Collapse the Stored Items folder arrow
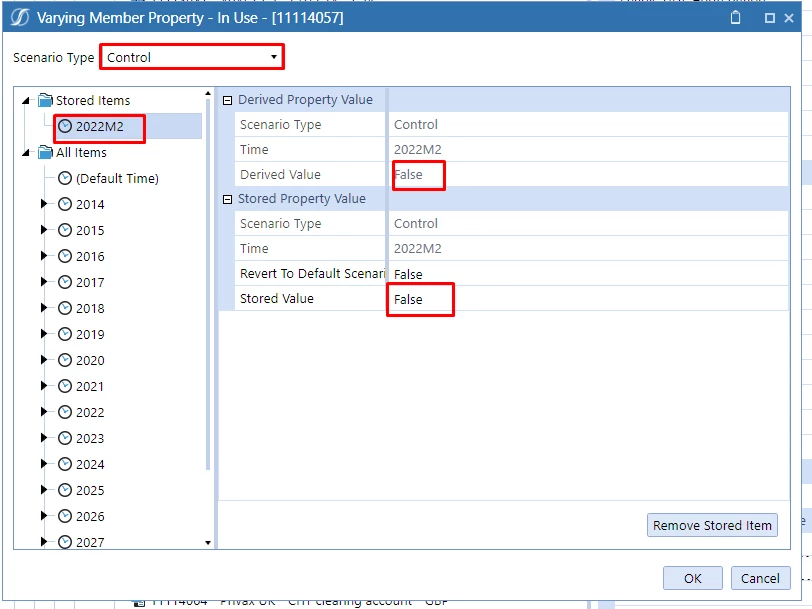The width and height of the screenshot is (812, 609). point(26,100)
